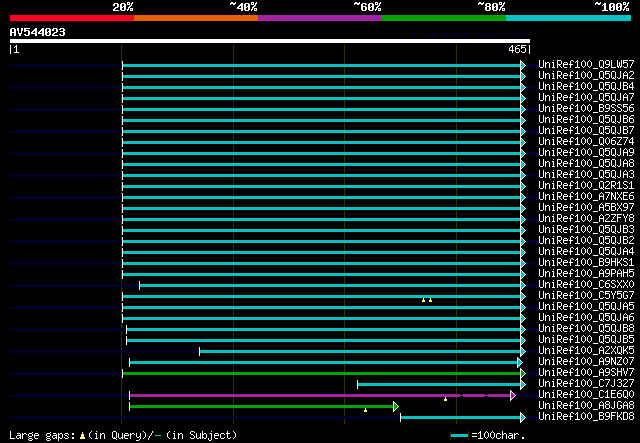
Task: Click the purple alignment bar of UniRef100_C1E6Q0
Action: (320, 395)
